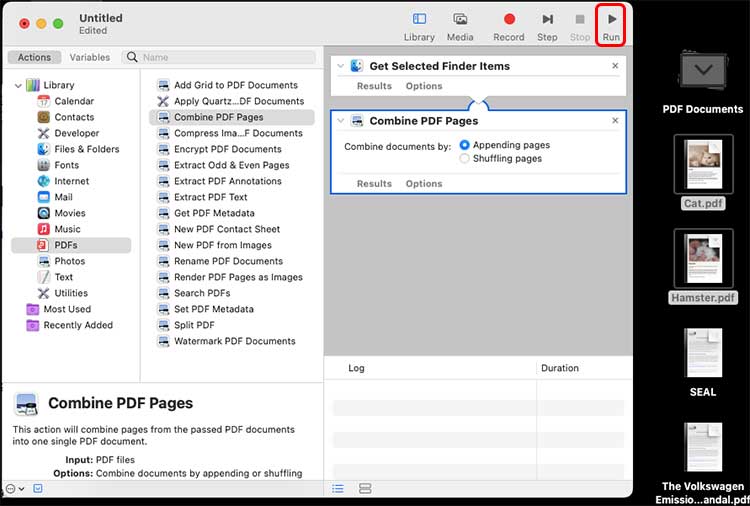The width and height of the screenshot is (750, 506).
Task: Switch to the Variables tab
Action: [x=89, y=57]
